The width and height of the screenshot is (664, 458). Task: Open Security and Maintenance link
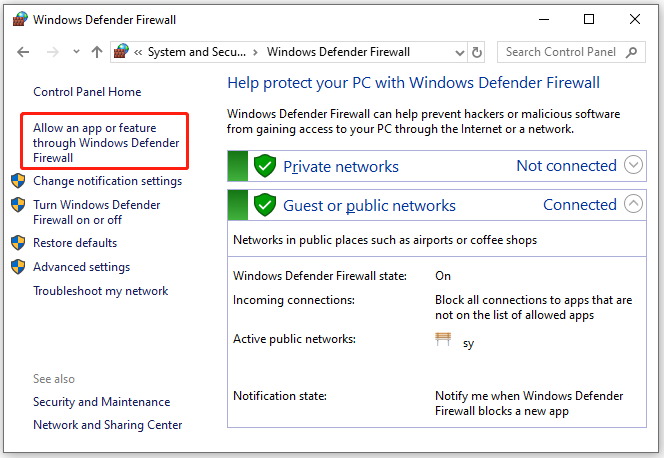(x=102, y=402)
